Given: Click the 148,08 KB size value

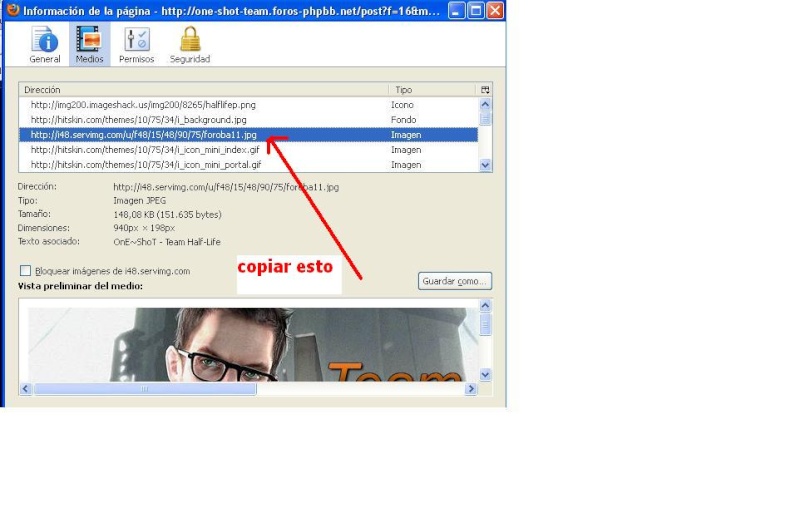Looking at the screenshot, I should tap(167, 214).
